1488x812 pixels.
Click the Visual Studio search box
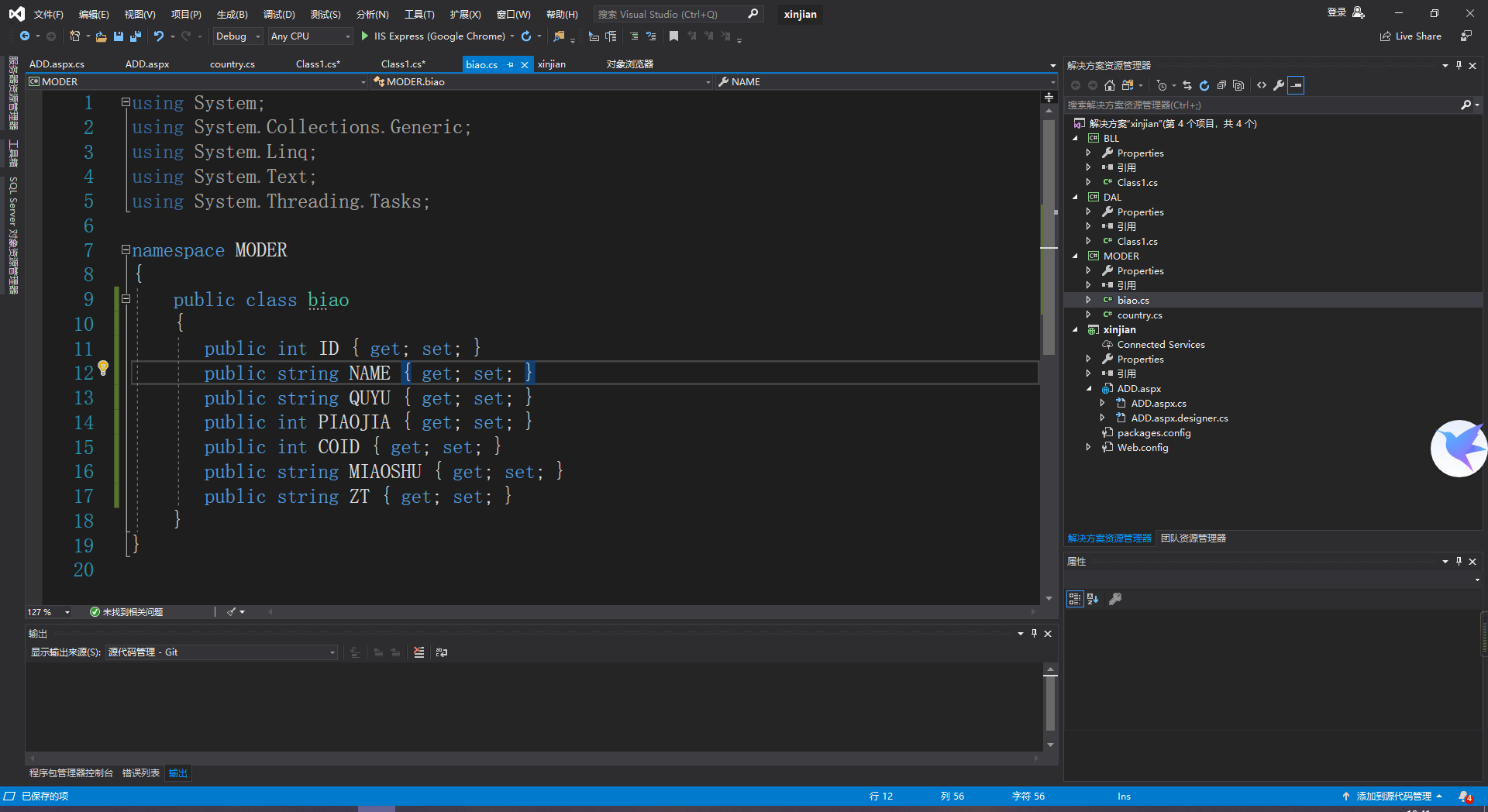pos(678,14)
